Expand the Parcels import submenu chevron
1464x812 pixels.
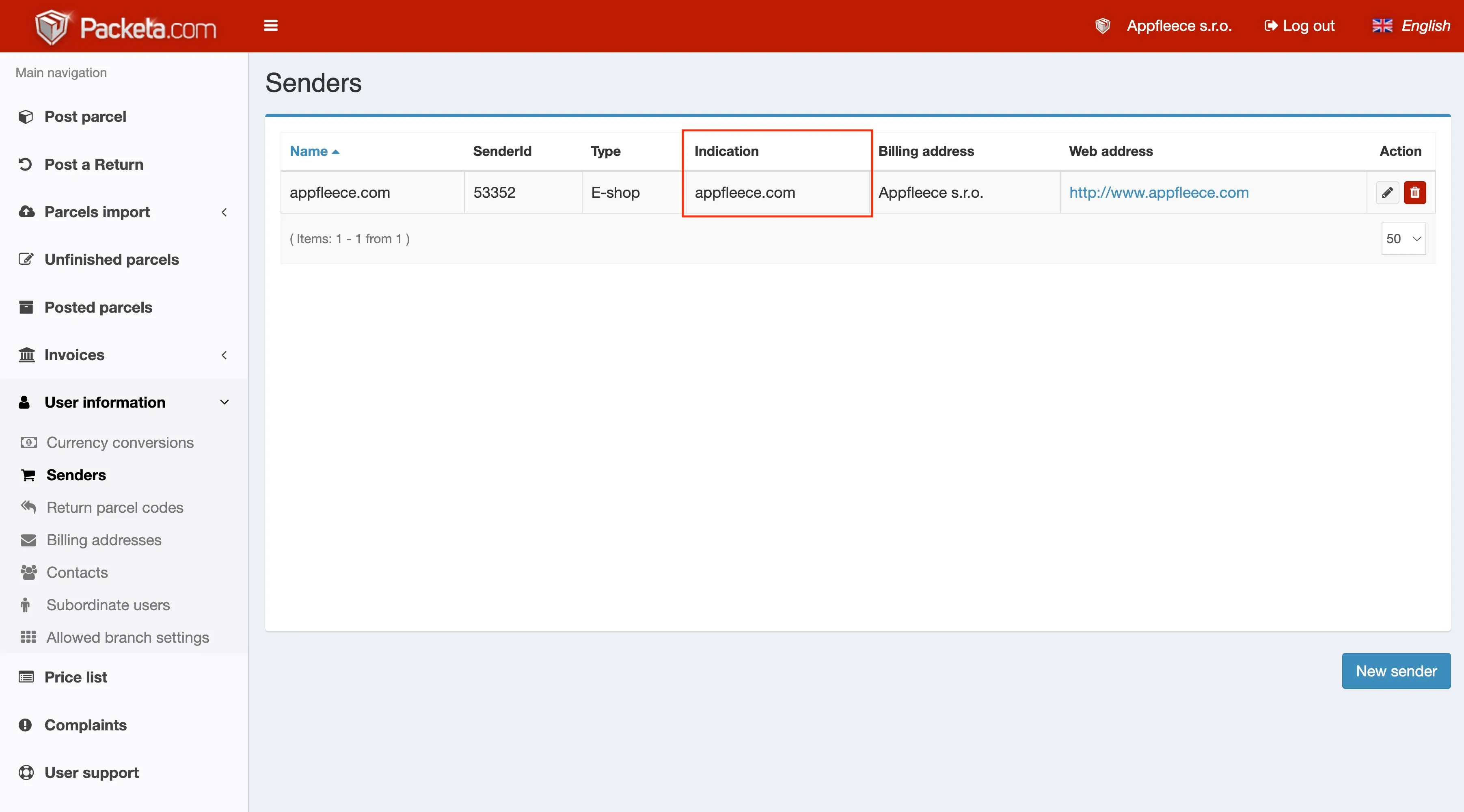pyautogui.click(x=224, y=212)
